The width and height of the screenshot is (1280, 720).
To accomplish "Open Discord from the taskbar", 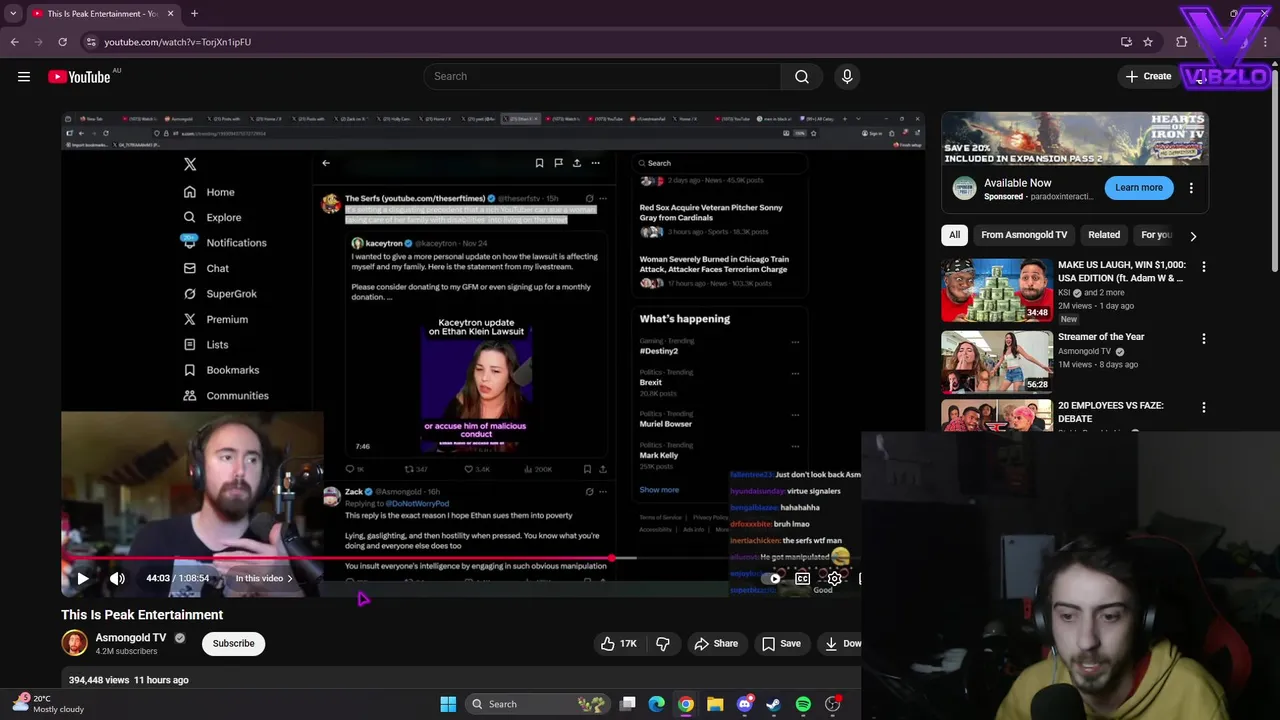I will click(x=744, y=704).
